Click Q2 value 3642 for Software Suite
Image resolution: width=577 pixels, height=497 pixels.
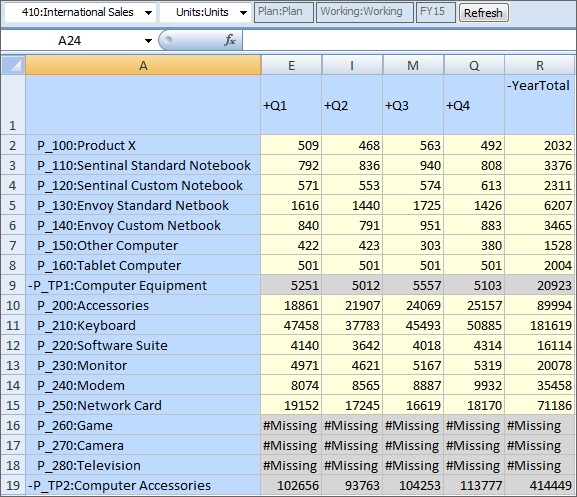point(352,345)
